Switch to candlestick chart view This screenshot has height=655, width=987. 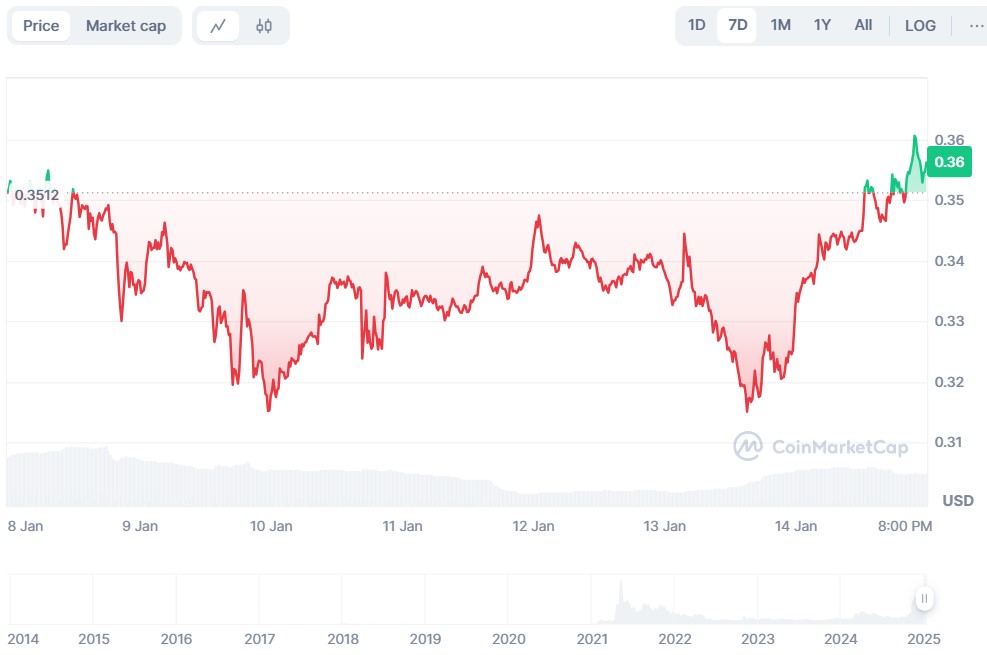click(264, 26)
